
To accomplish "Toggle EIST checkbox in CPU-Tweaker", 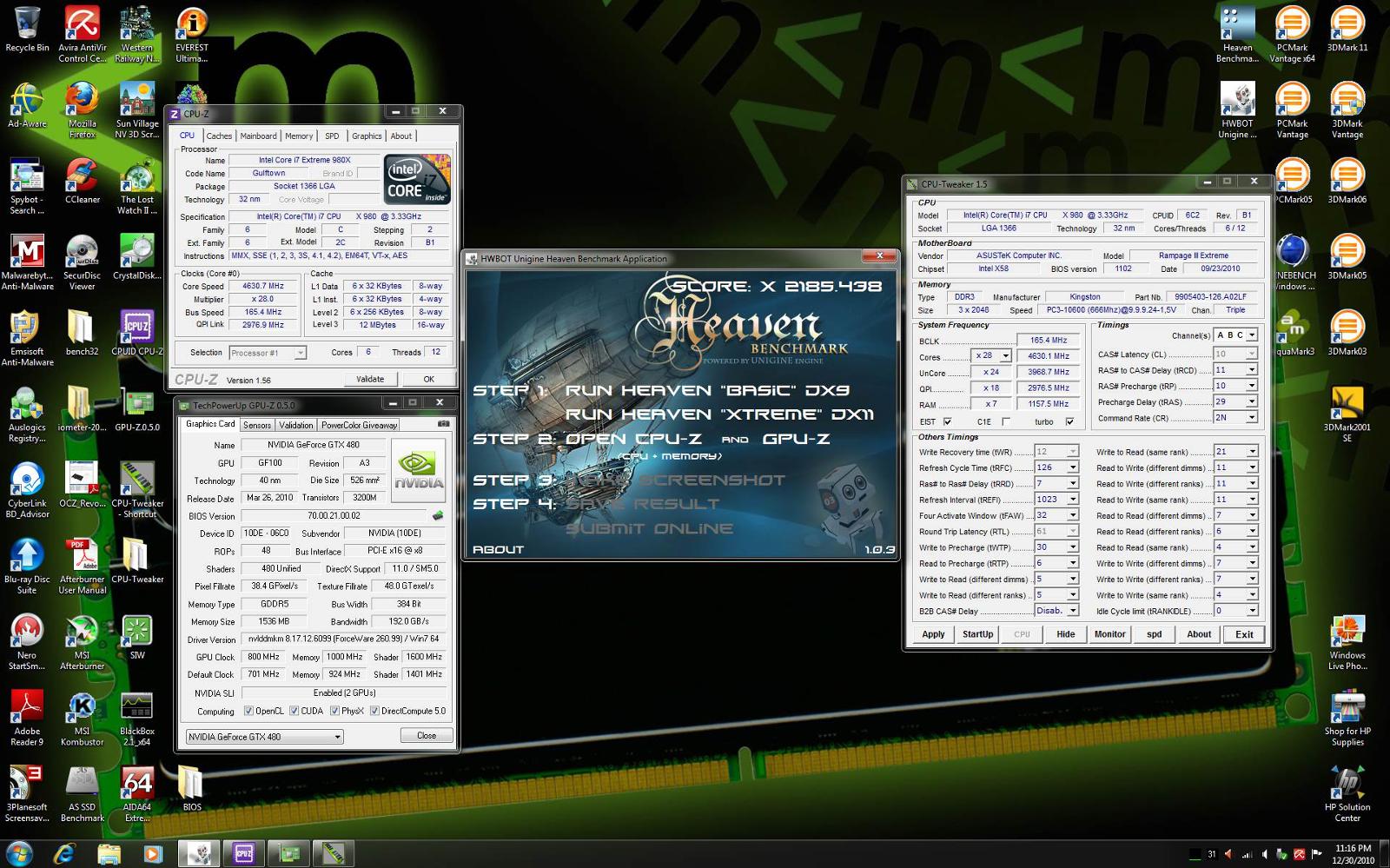I will 948,421.
